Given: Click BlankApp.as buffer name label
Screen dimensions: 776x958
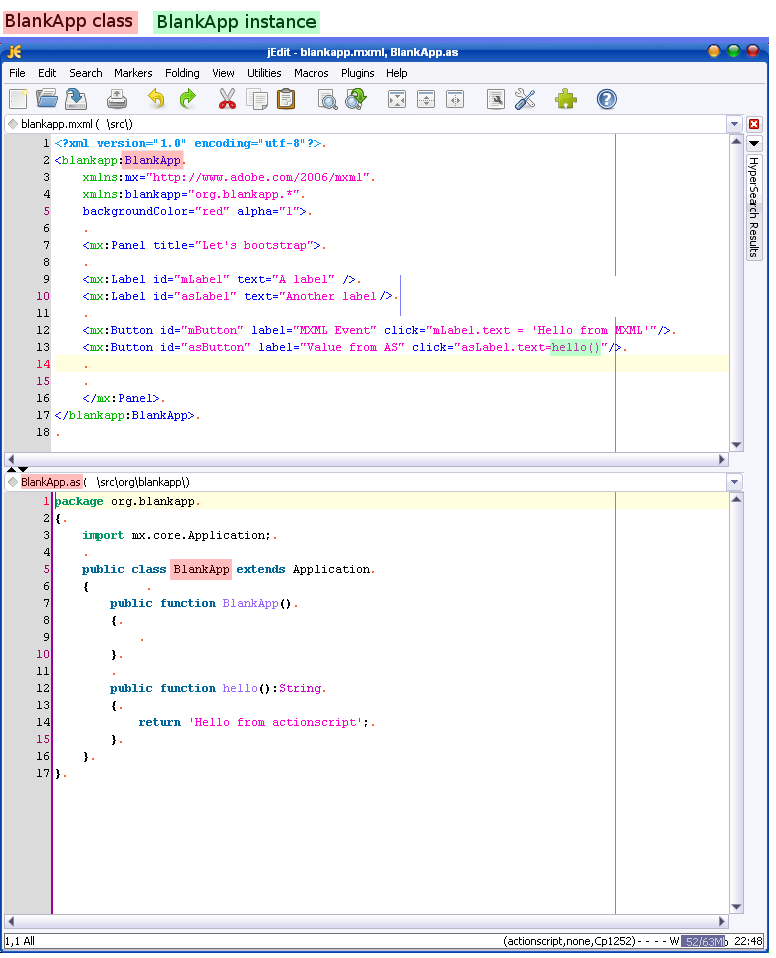Looking at the screenshot, I should click(x=51, y=482).
